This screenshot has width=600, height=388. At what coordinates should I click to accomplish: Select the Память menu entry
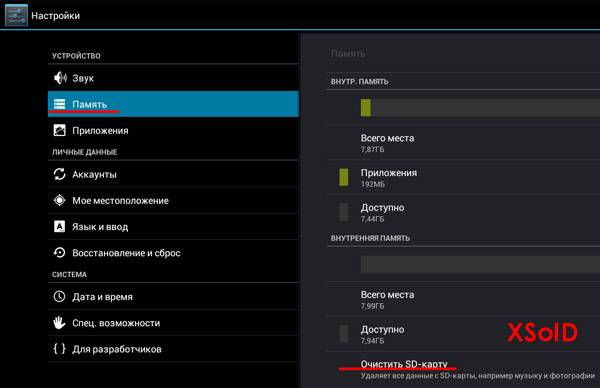[x=173, y=104]
